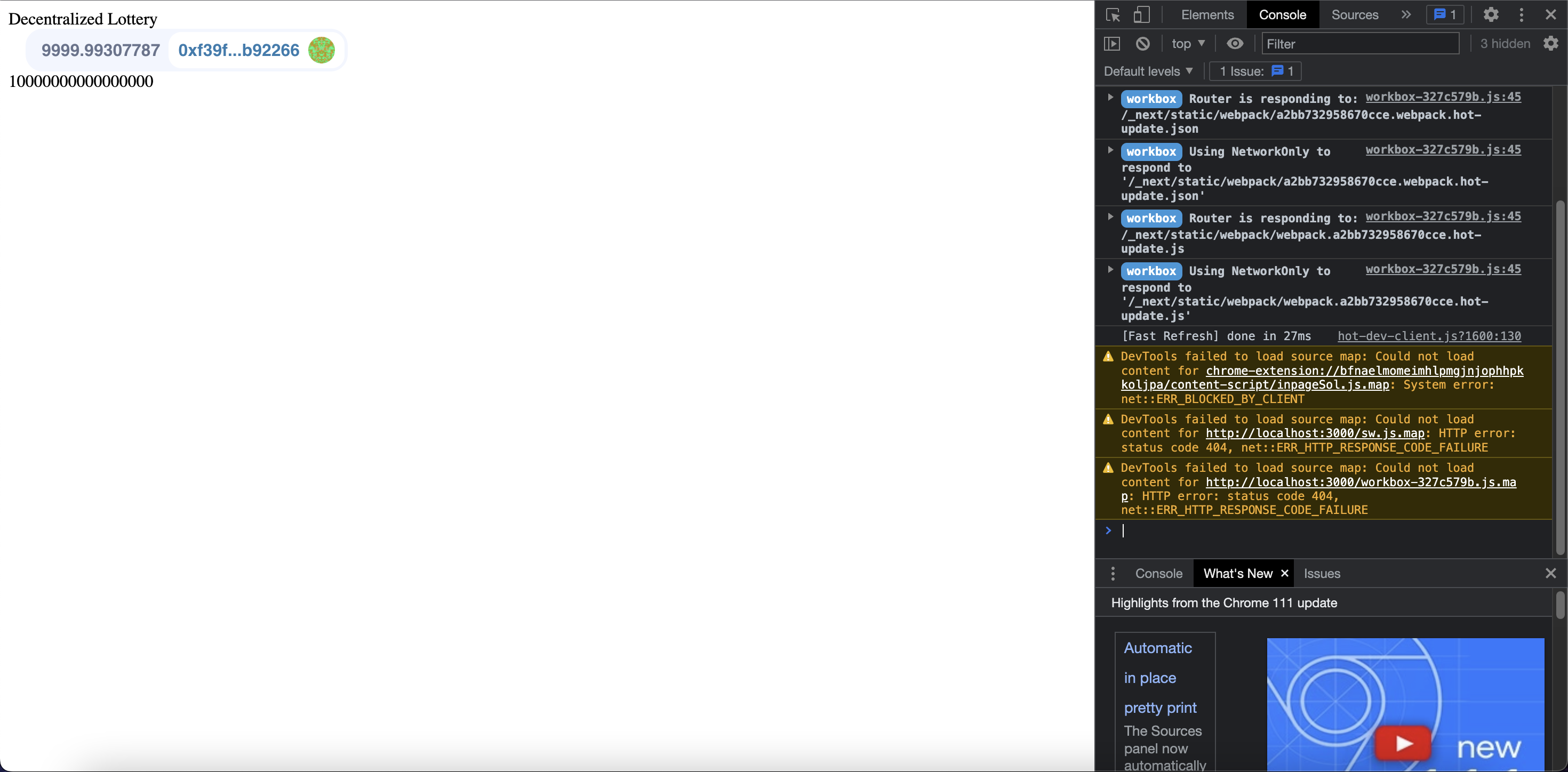Image resolution: width=1568 pixels, height=772 pixels.
Task: Click the green account avatar identicon
Action: click(x=321, y=50)
